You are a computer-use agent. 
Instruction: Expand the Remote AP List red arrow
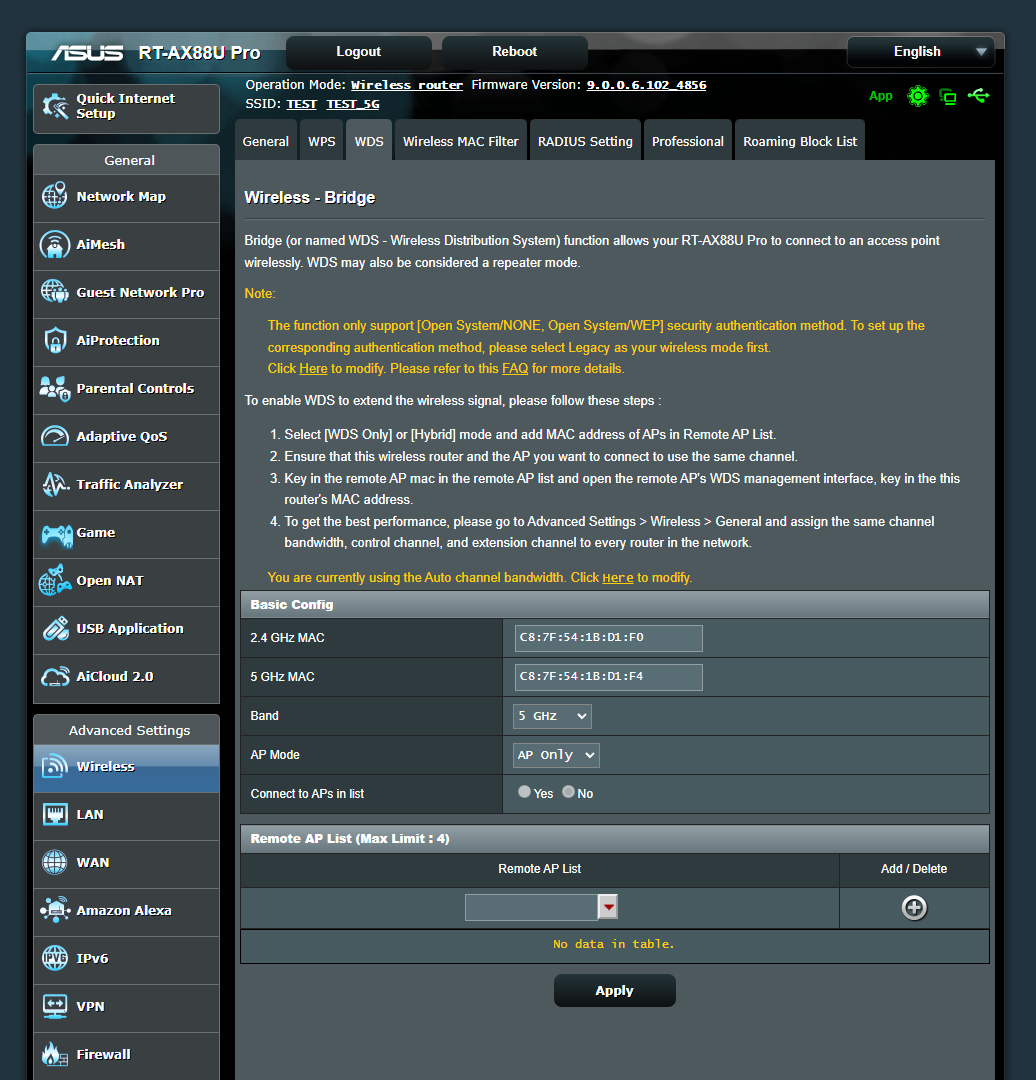(x=608, y=907)
